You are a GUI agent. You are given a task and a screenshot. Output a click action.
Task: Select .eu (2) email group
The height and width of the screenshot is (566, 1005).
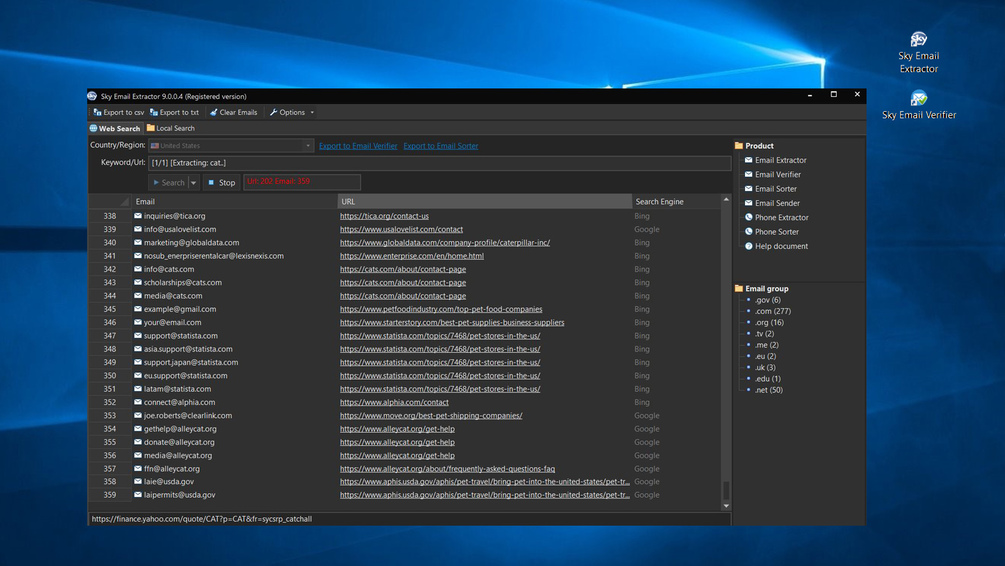pos(765,356)
